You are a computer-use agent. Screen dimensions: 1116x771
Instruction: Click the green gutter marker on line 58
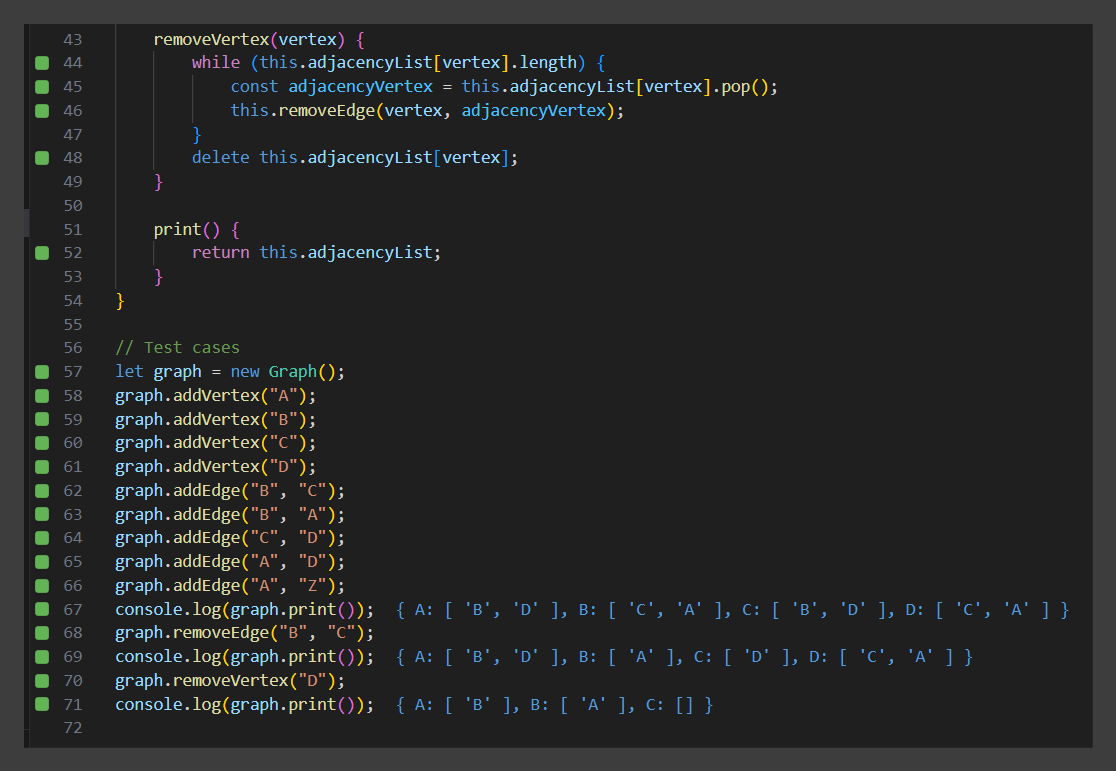[x=42, y=395]
